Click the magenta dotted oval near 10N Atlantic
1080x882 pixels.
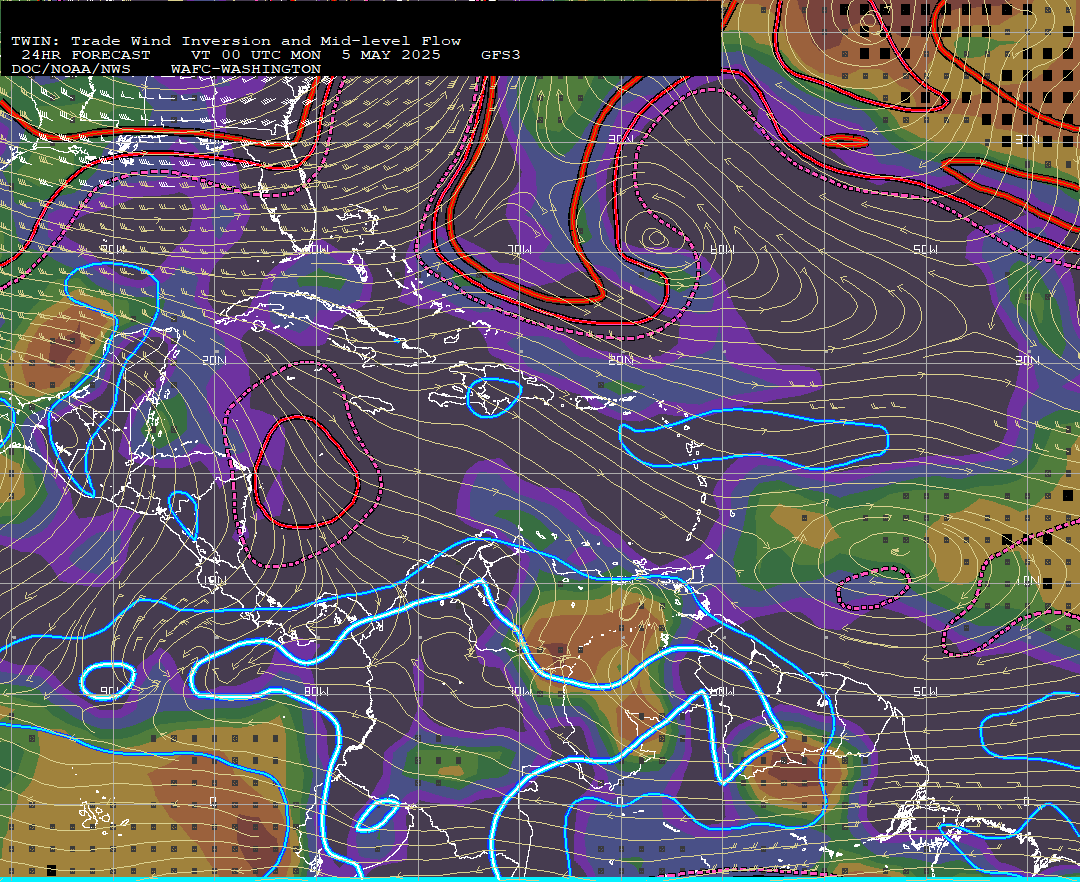(873, 589)
